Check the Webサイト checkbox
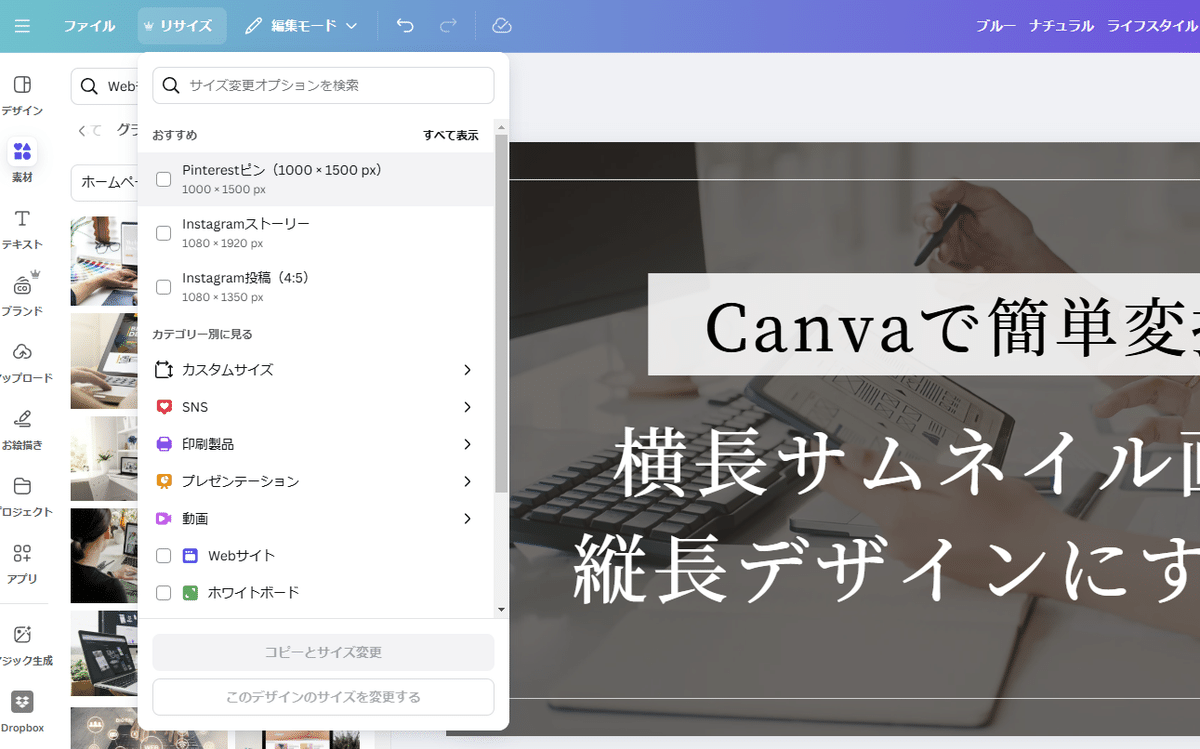The height and width of the screenshot is (749, 1200). tap(164, 556)
